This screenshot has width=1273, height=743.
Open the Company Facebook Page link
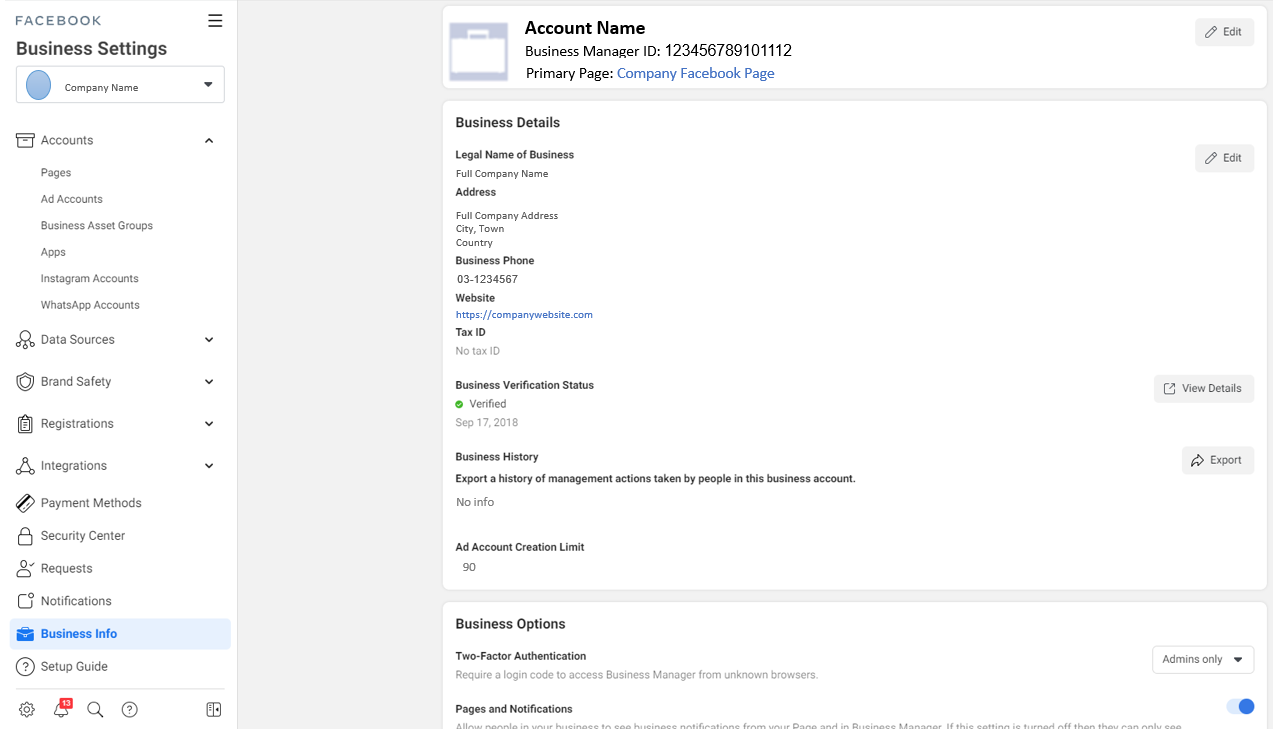pos(696,73)
